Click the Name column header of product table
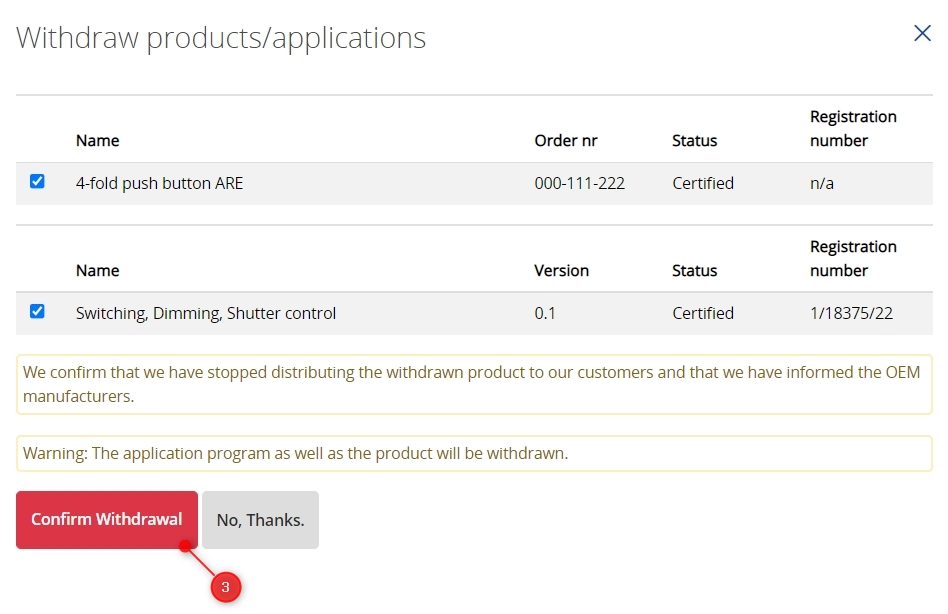This screenshot has width=948, height=614. tap(96, 140)
